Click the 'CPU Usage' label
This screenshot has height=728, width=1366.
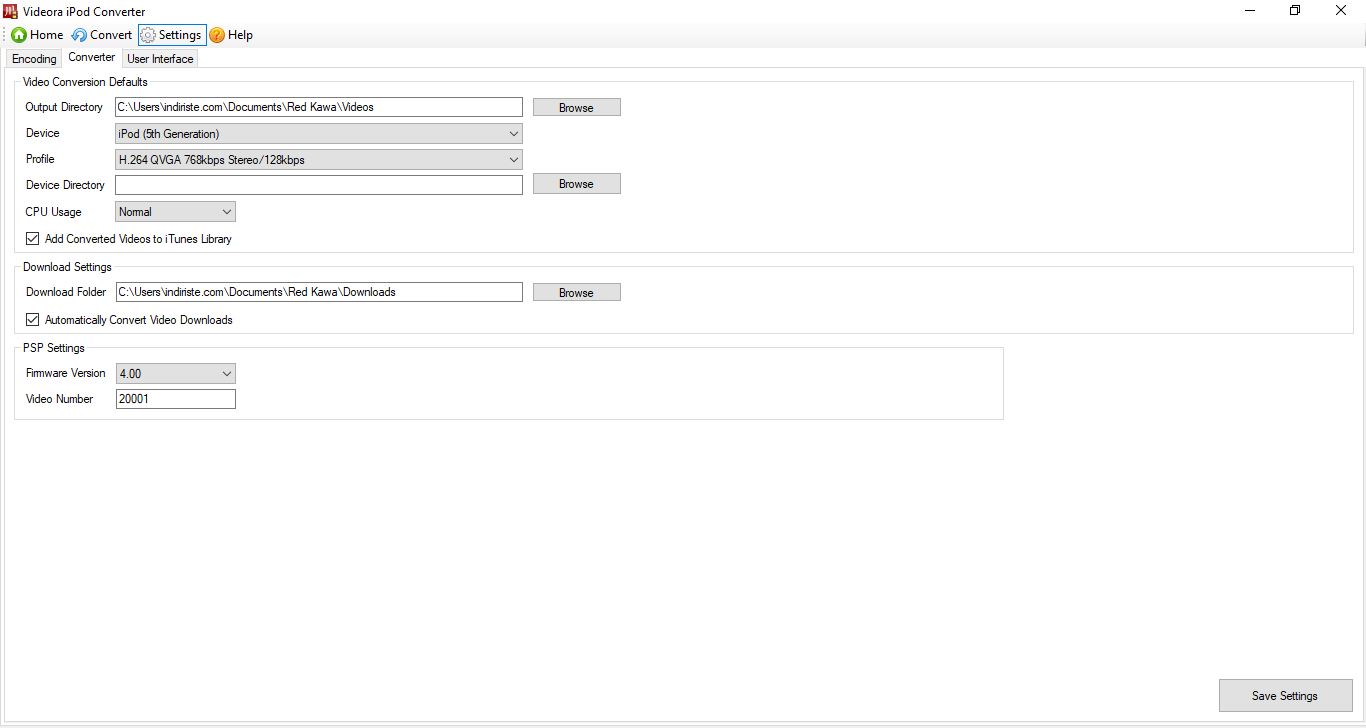54,212
